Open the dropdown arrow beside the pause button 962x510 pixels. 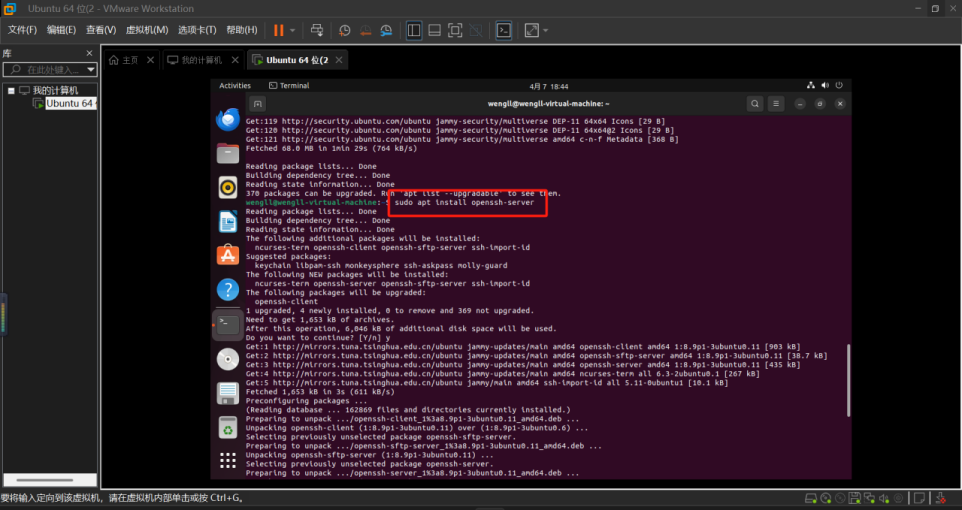pos(293,31)
